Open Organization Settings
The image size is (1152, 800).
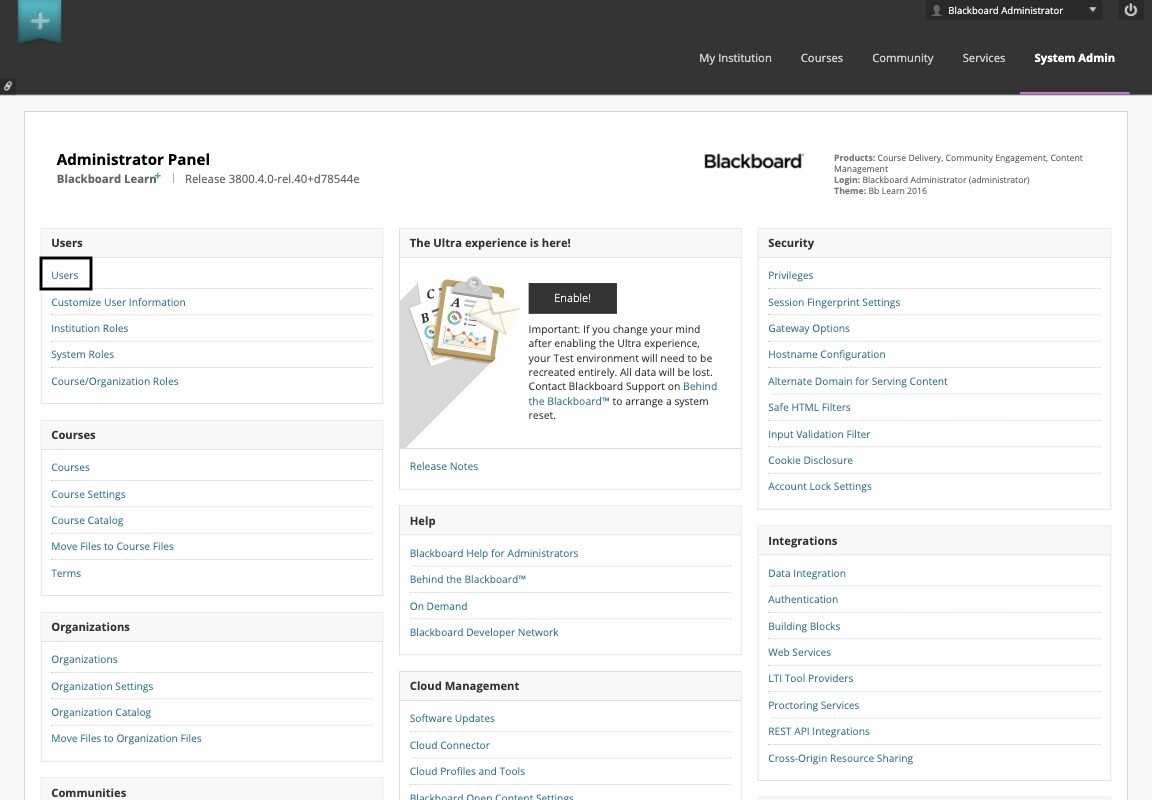[102, 686]
